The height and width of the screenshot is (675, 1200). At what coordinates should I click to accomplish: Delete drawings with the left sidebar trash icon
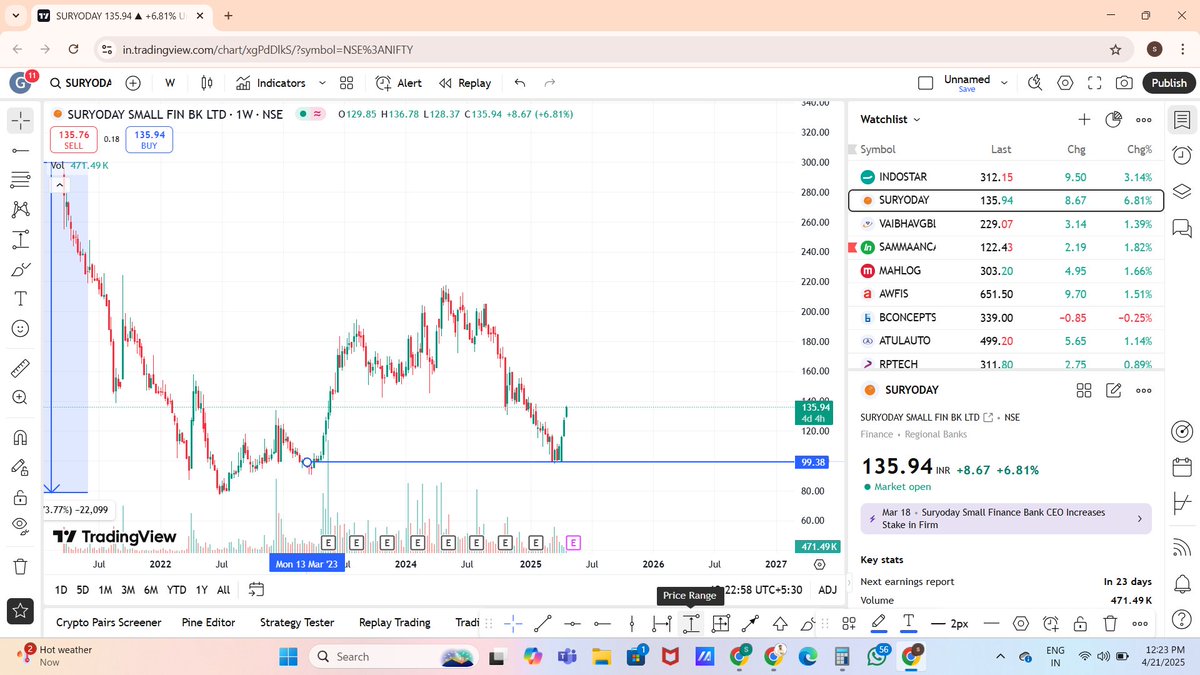tap(20, 566)
